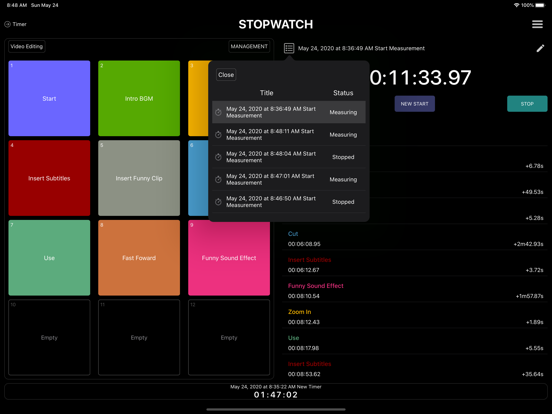Viewport: 552px width, 414px height.
Task: Tap the orange Fast Foward tile
Action: [139, 258]
